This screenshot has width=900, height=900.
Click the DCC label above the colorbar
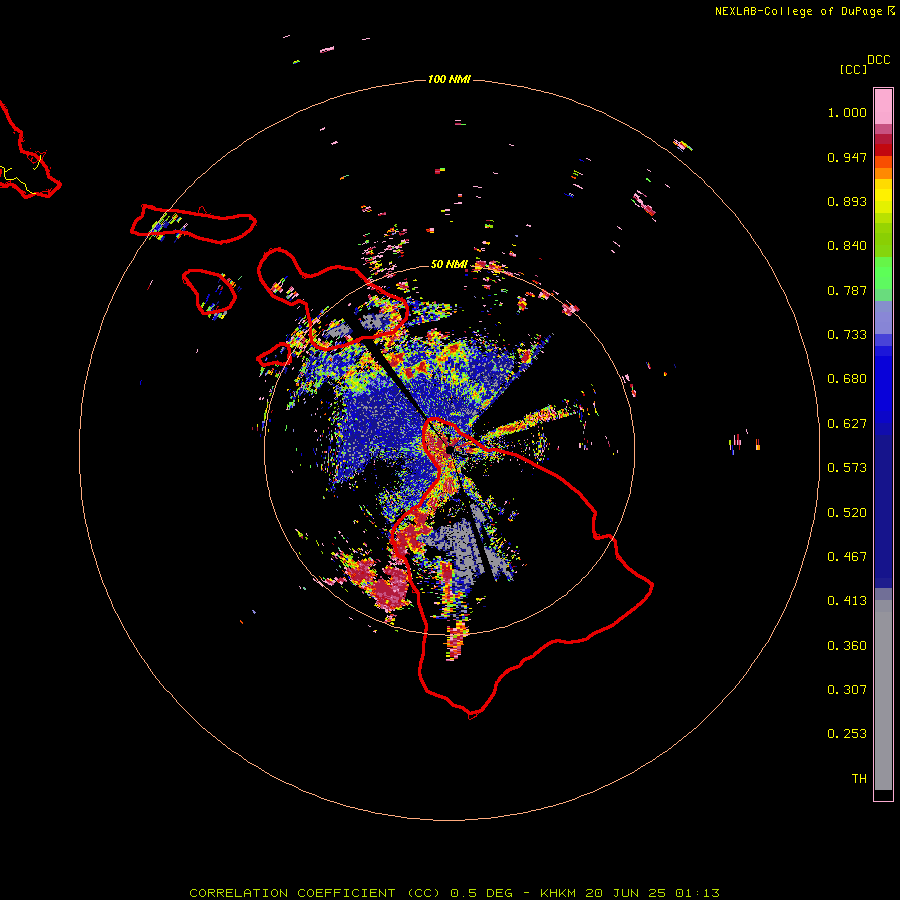[x=879, y=60]
